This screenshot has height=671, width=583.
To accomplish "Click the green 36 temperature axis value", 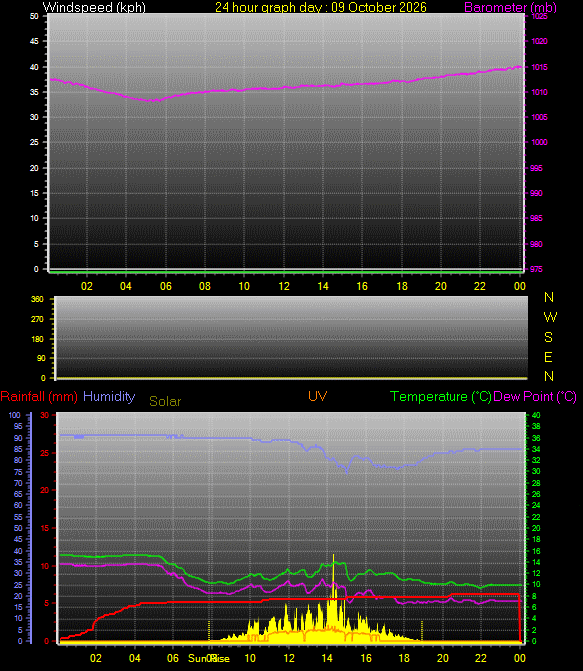I will [536, 438].
